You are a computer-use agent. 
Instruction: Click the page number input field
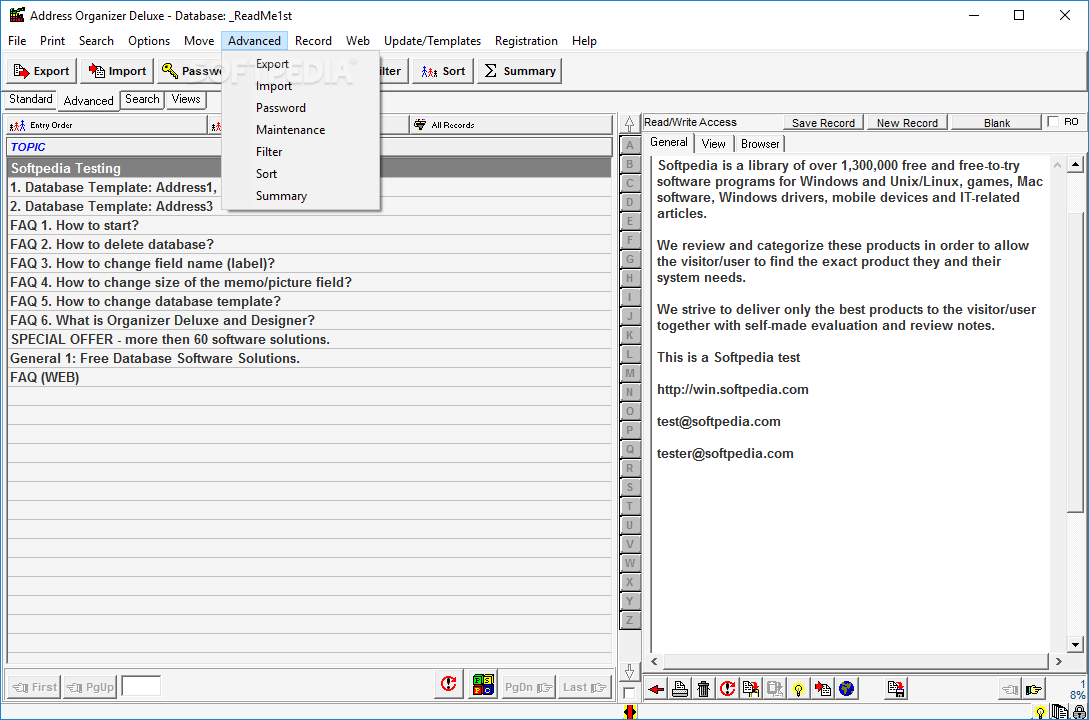click(x=141, y=687)
